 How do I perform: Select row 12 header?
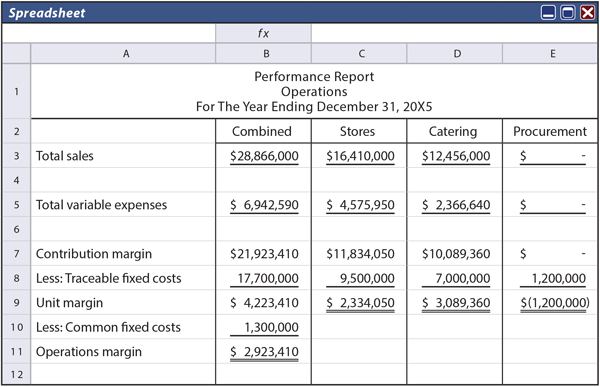pyautogui.click(x=16, y=374)
